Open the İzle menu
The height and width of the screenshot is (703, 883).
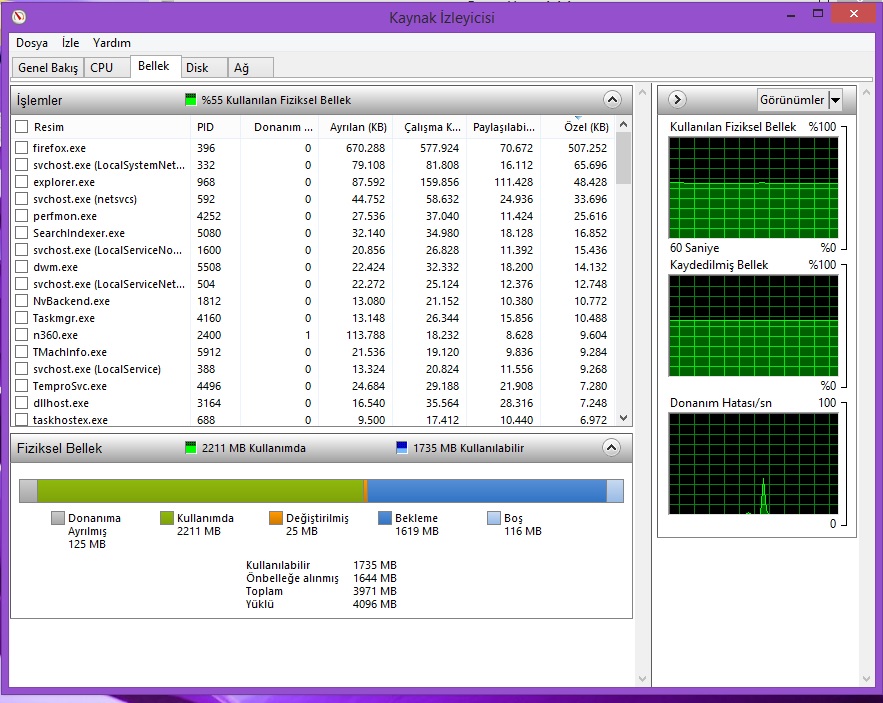(x=70, y=43)
